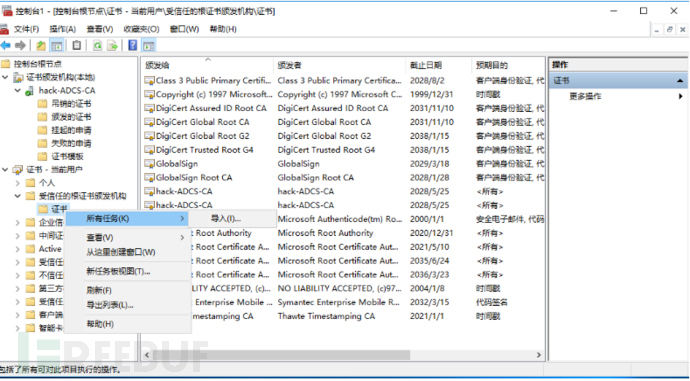Image resolution: width=690 pixels, height=381 pixels.
Task: Collapse the 证书 - 当前用户 tree node
Action: (x=5, y=169)
